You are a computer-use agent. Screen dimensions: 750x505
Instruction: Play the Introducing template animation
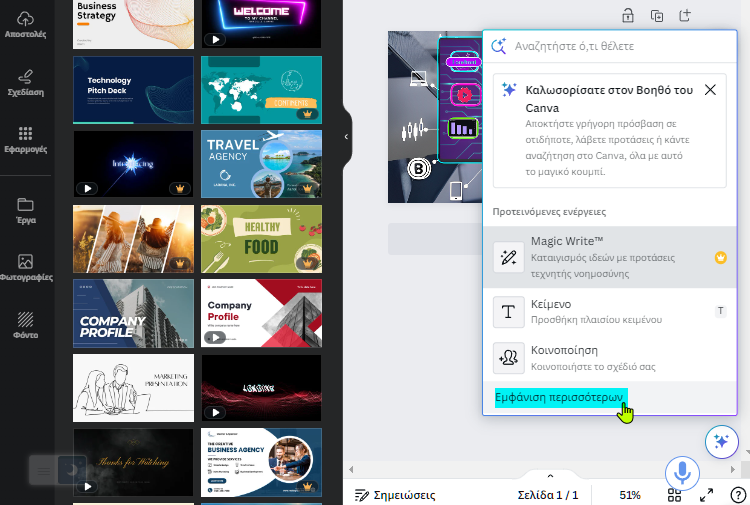pyautogui.click(x=87, y=188)
